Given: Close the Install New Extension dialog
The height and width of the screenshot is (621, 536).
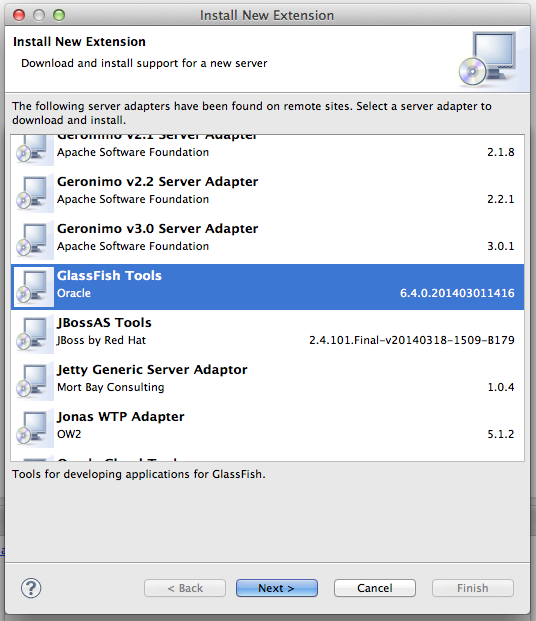Looking at the screenshot, I should [19, 15].
